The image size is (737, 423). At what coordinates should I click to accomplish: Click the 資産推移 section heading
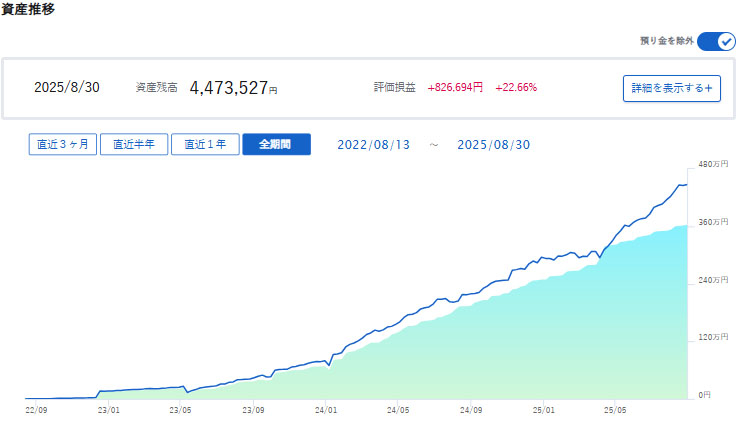click(x=28, y=10)
